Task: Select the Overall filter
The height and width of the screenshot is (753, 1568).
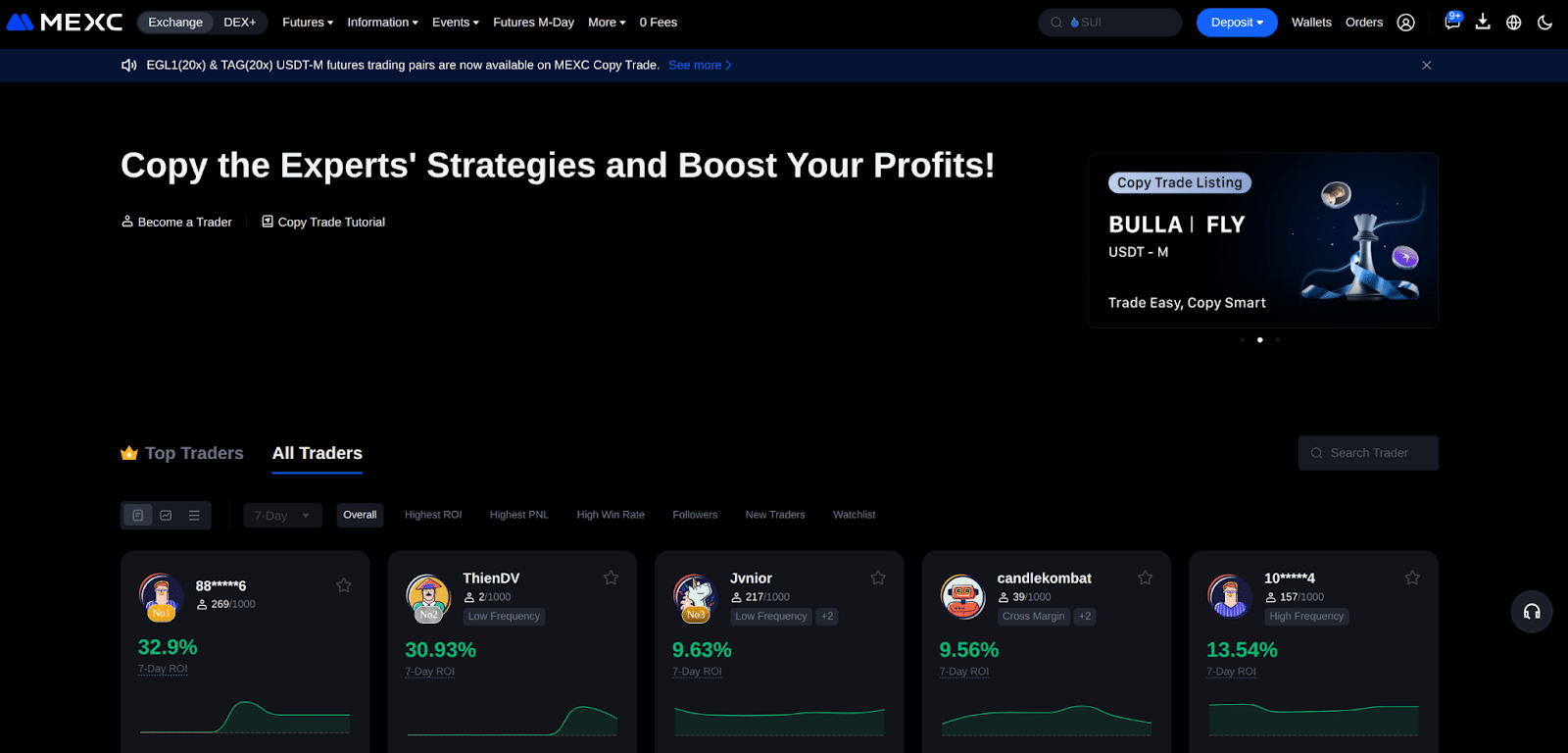Action: click(360, 515)
